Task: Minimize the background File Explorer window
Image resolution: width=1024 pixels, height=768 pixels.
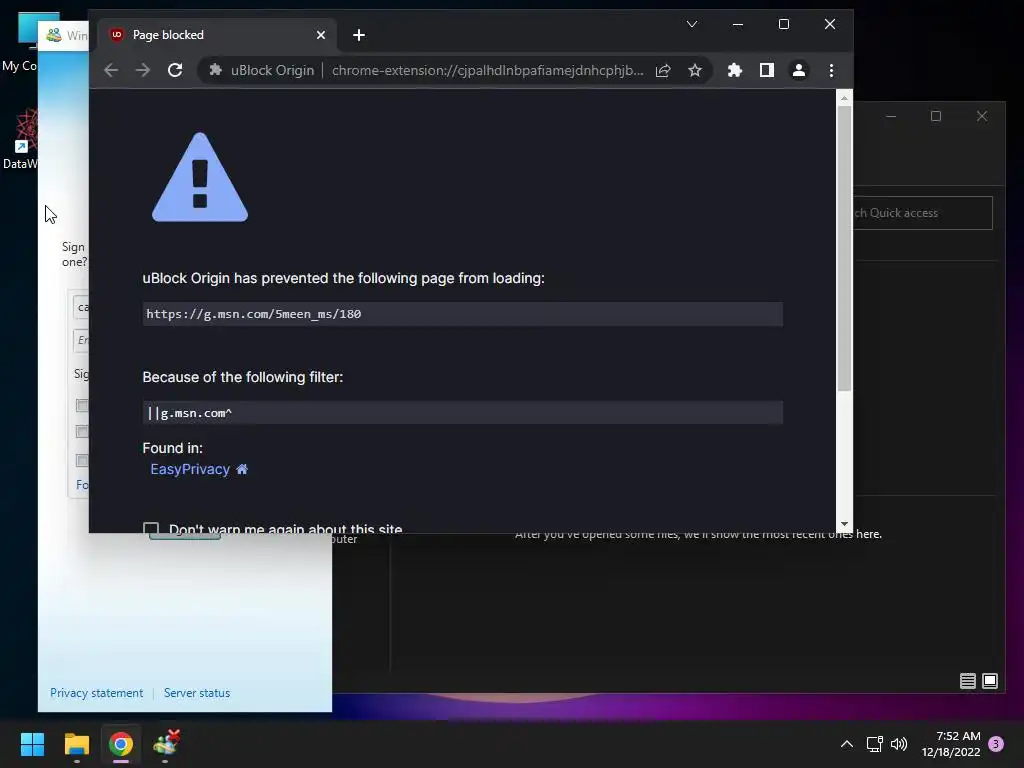Action: pos(891,116)
